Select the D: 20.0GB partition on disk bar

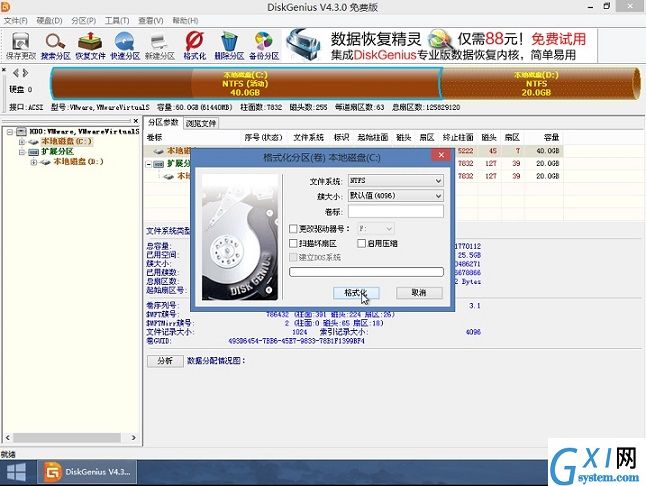(539, 84)
